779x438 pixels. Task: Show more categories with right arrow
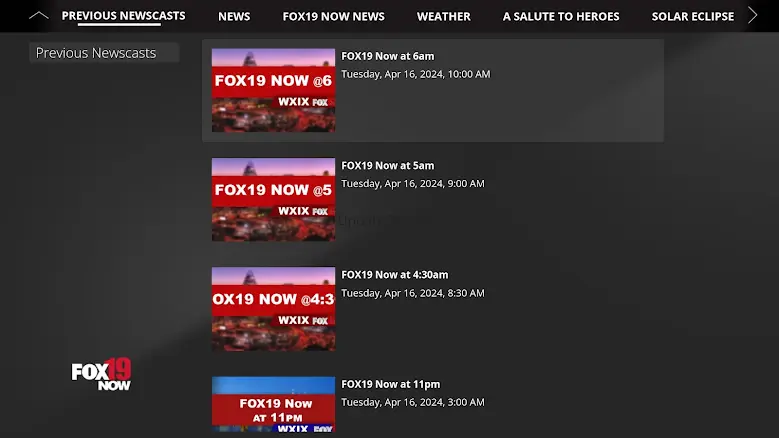click(753, 15)
